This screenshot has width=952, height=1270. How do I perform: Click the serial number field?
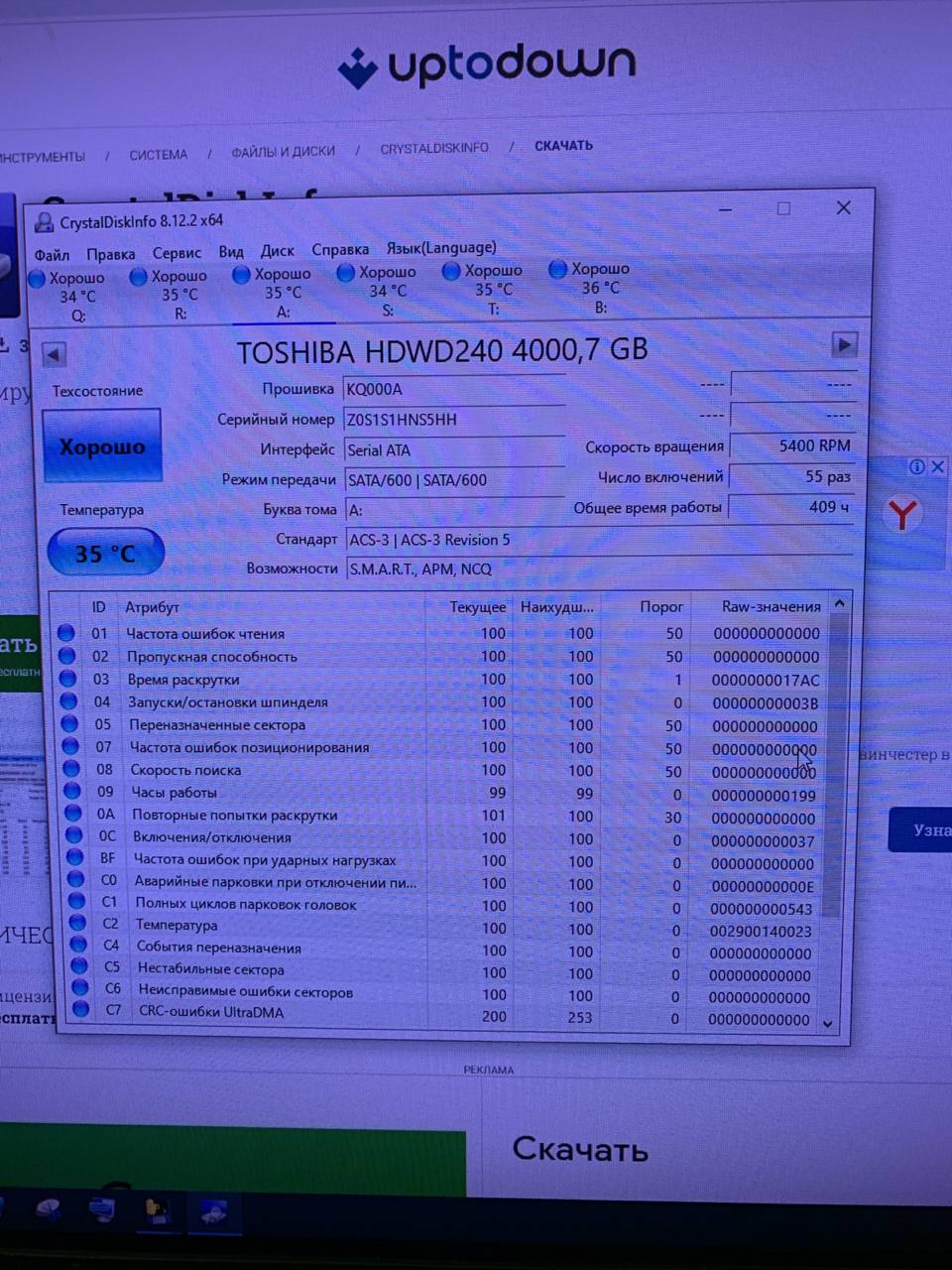(x=454, y=419)
